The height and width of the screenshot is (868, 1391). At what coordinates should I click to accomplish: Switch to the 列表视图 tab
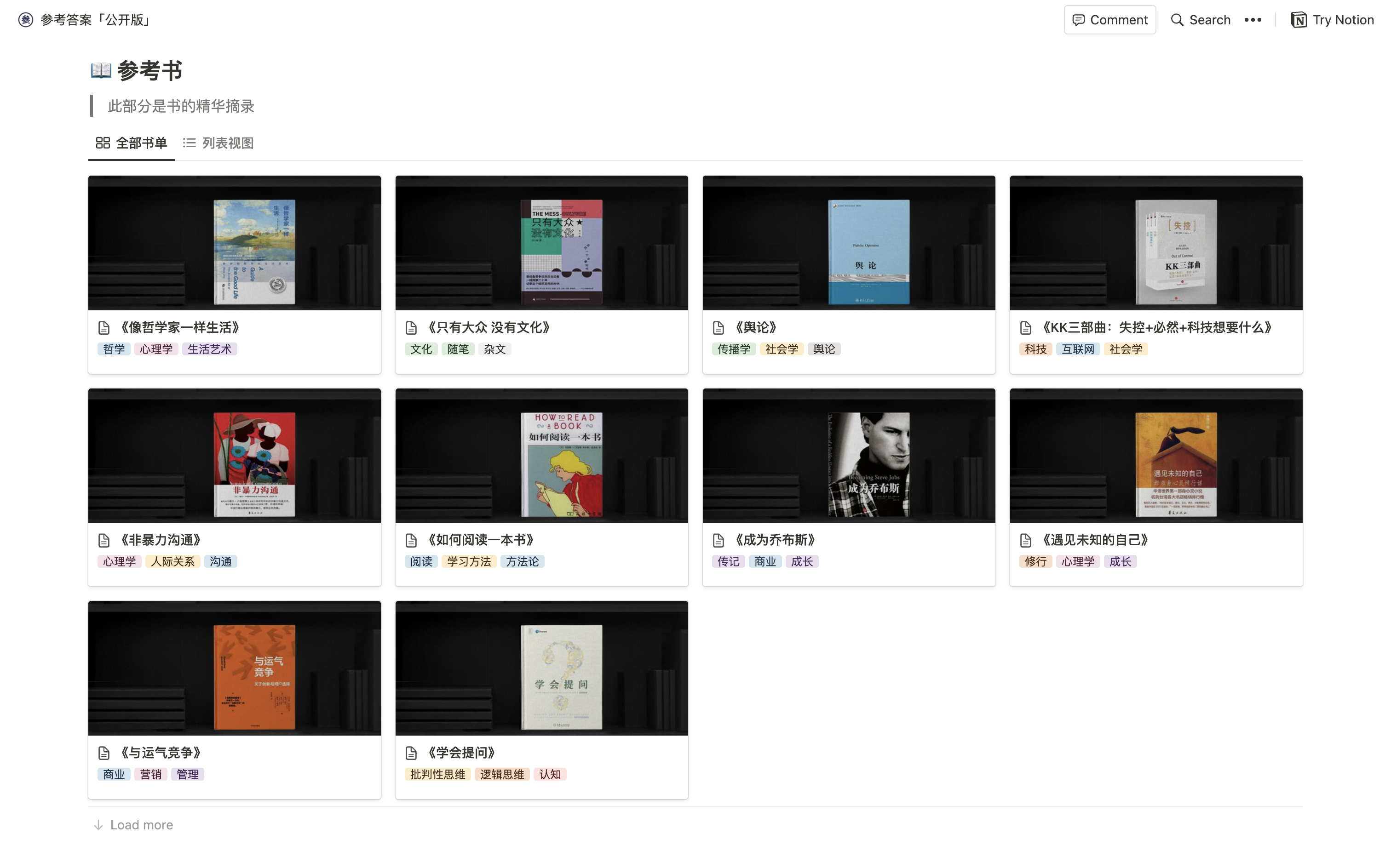click(218, 143)
